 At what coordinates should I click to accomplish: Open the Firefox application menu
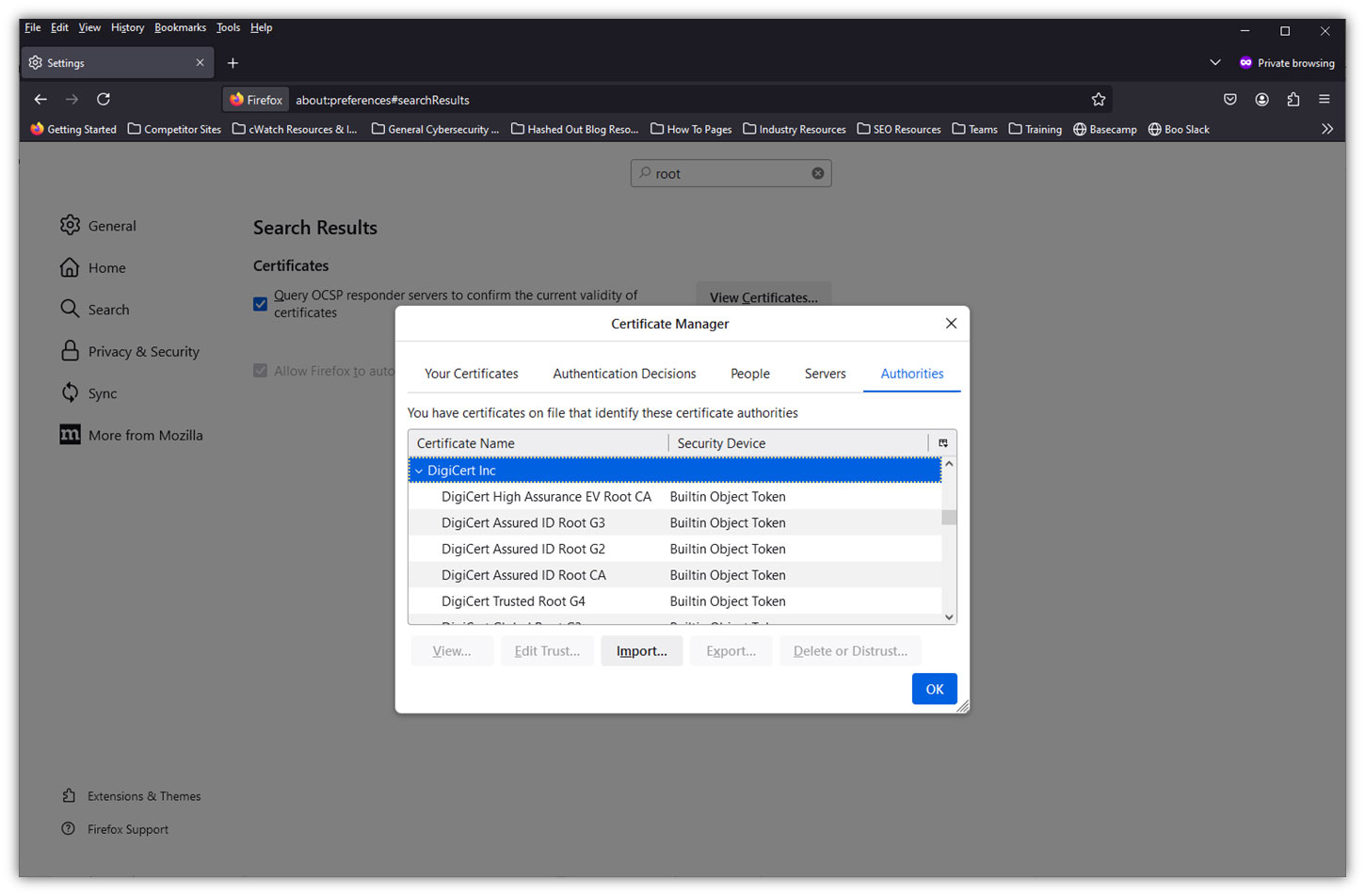pos(1325,99)
